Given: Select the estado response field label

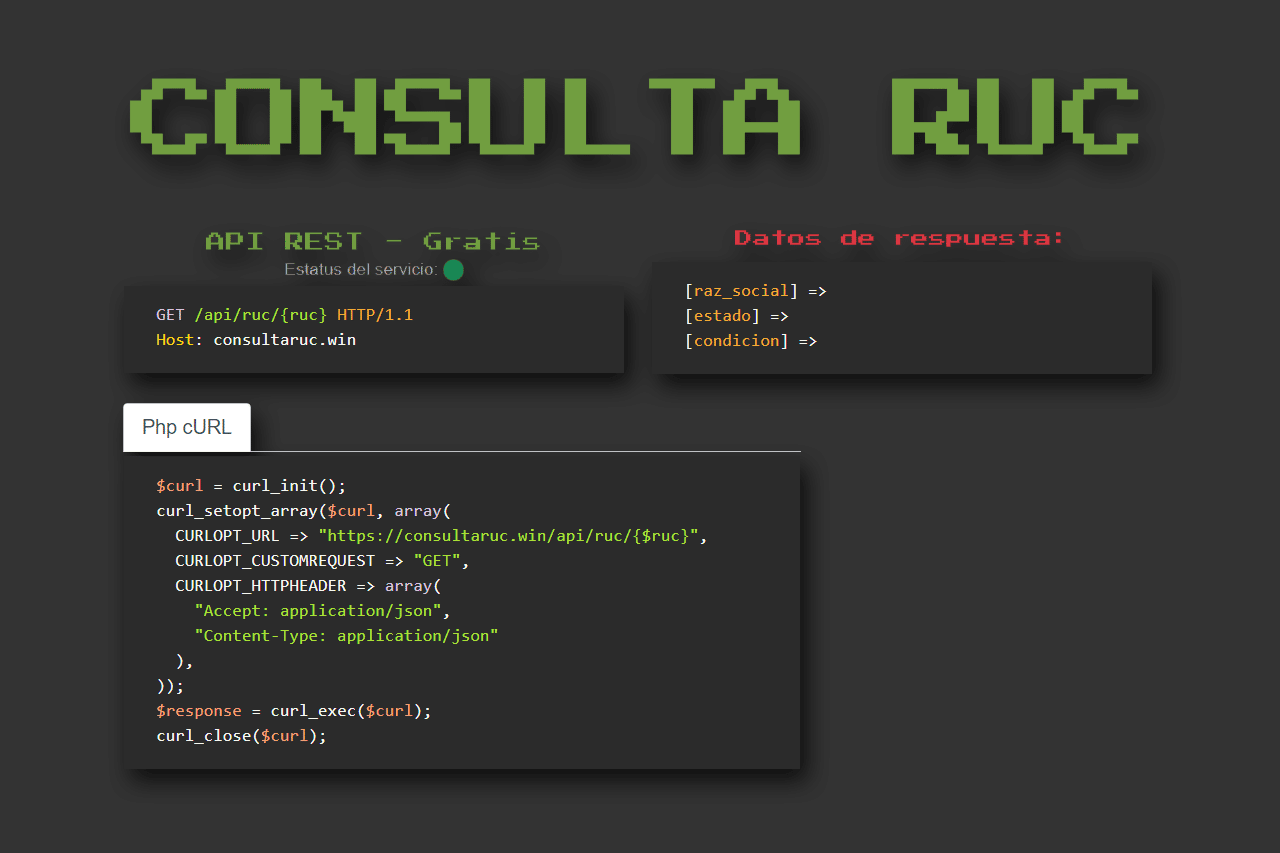Looking at the screenshot, I should click(x=721, y=315).
